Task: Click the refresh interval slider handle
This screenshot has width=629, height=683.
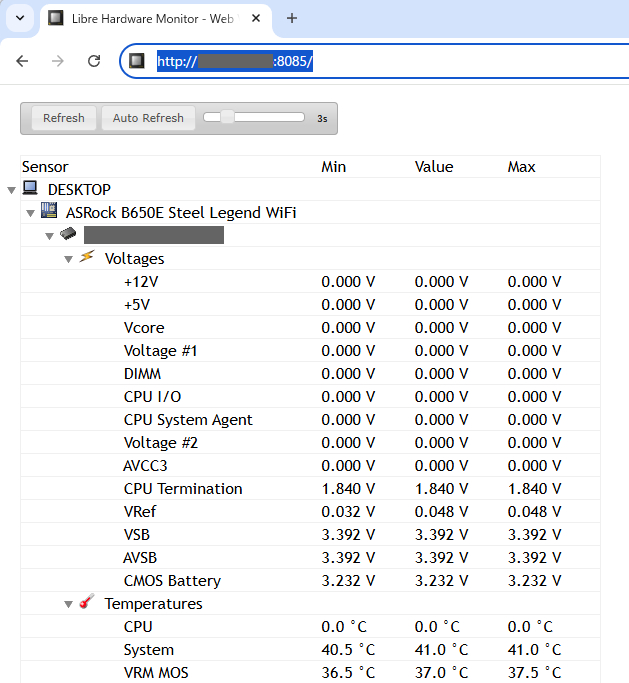Action: tap(227, 117)
